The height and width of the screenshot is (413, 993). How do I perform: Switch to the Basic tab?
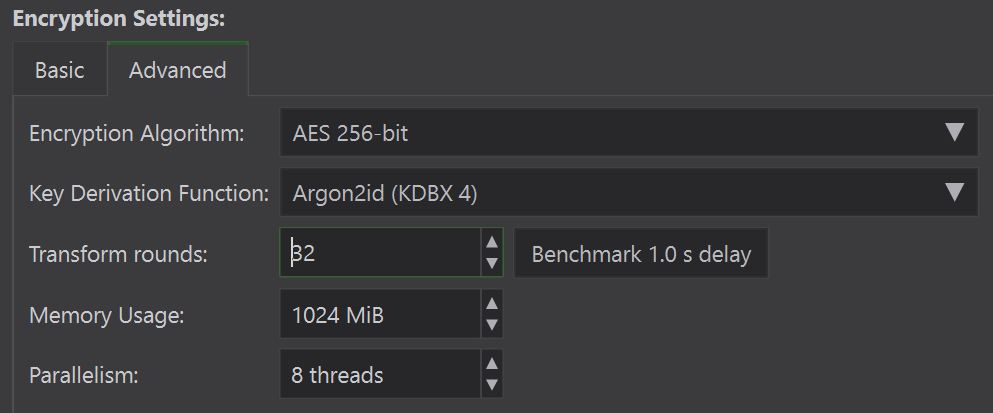59,71
